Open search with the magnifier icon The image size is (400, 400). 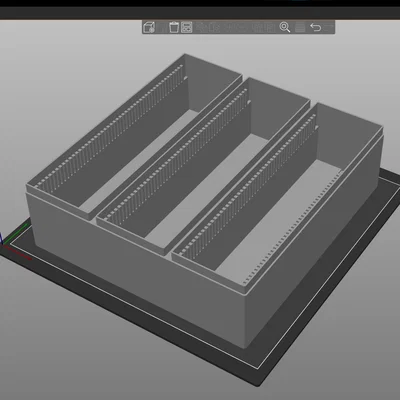click(285, 27)
